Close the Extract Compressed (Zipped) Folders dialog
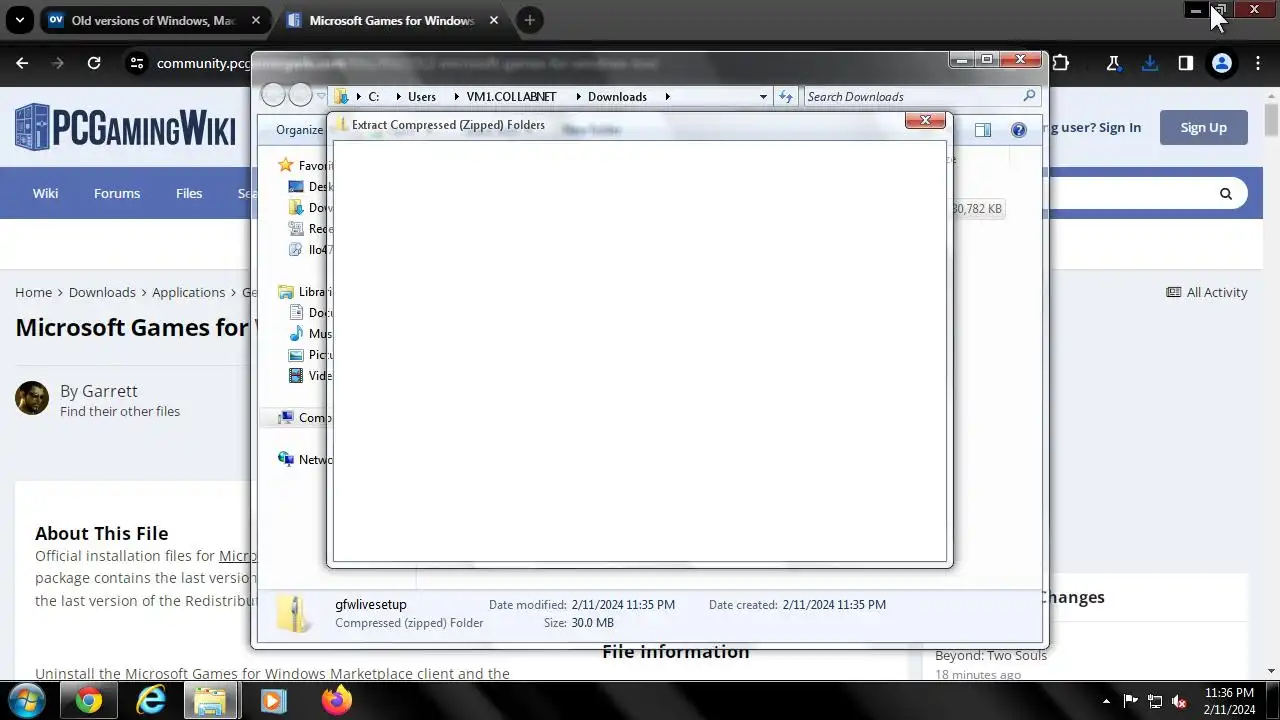Screen dimensions: 1280x720 925,120
